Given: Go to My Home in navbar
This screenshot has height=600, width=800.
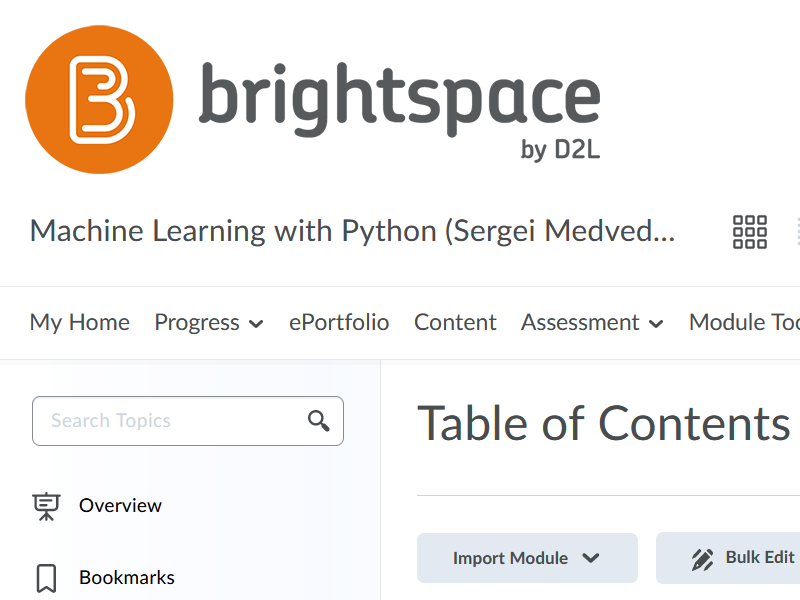Looking at the screenshot, I should pyautogui.click(x=80, y=322).
